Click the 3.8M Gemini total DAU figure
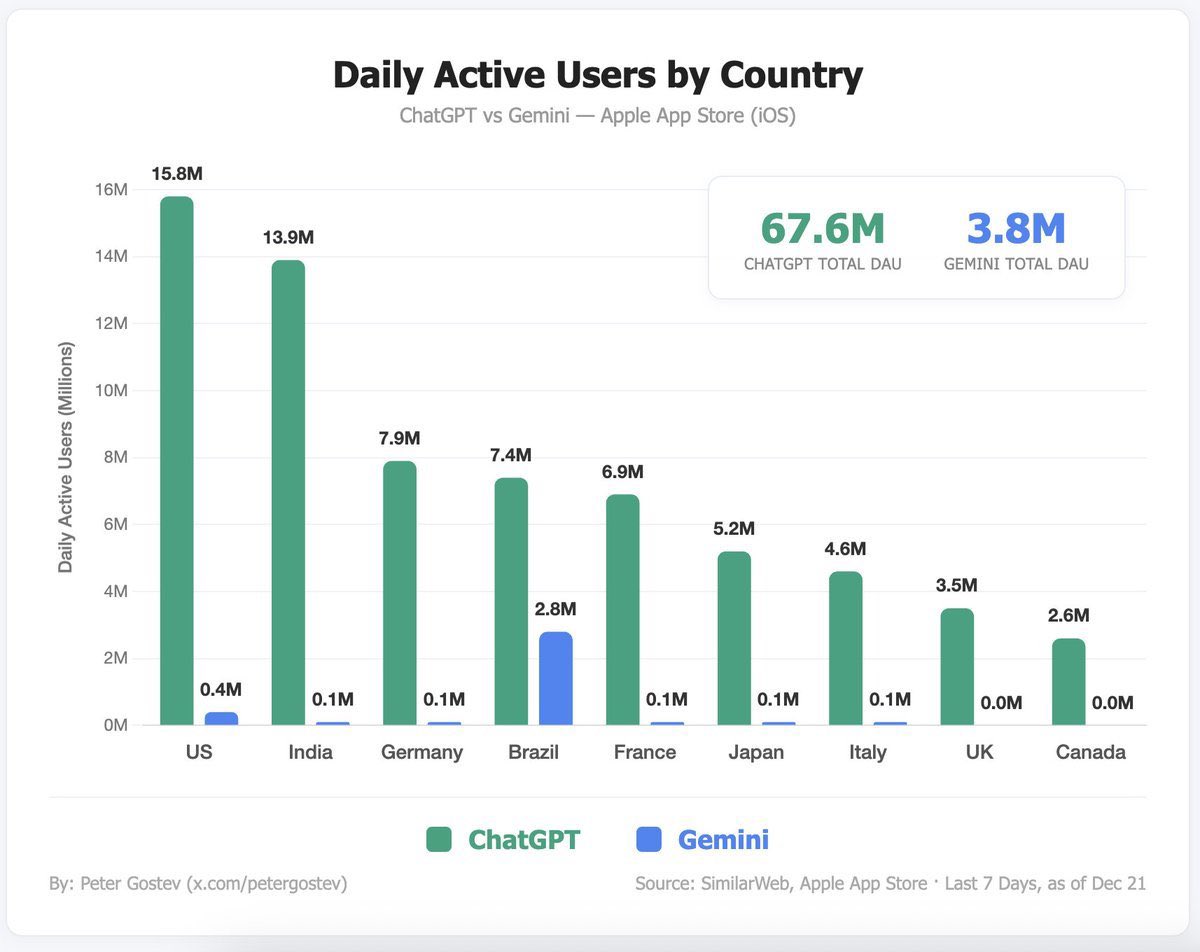Screen dimensions: 1200x952 point(1016,229)
